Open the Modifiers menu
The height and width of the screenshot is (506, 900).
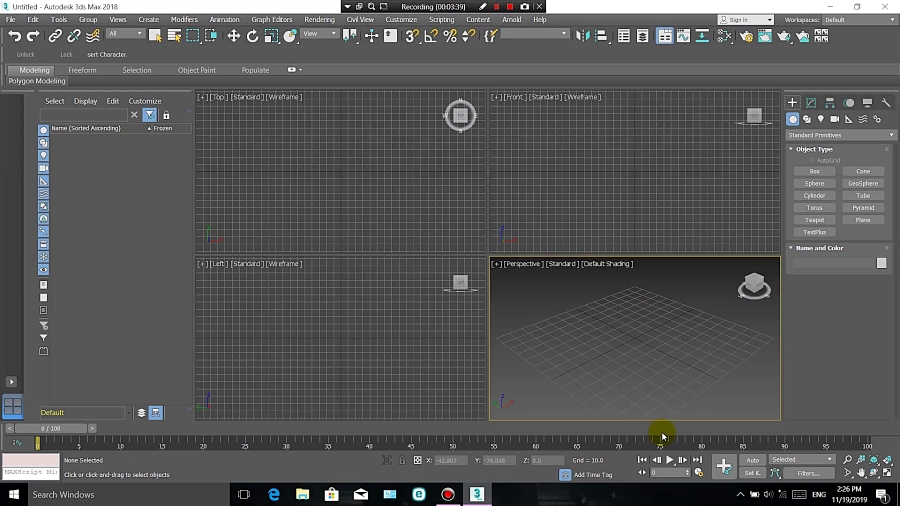point(184,20)
